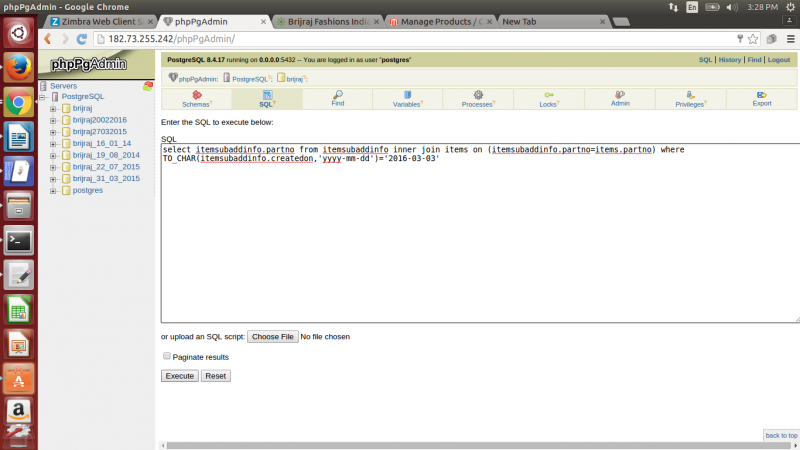Open saved password key icon

coord(740,39)
